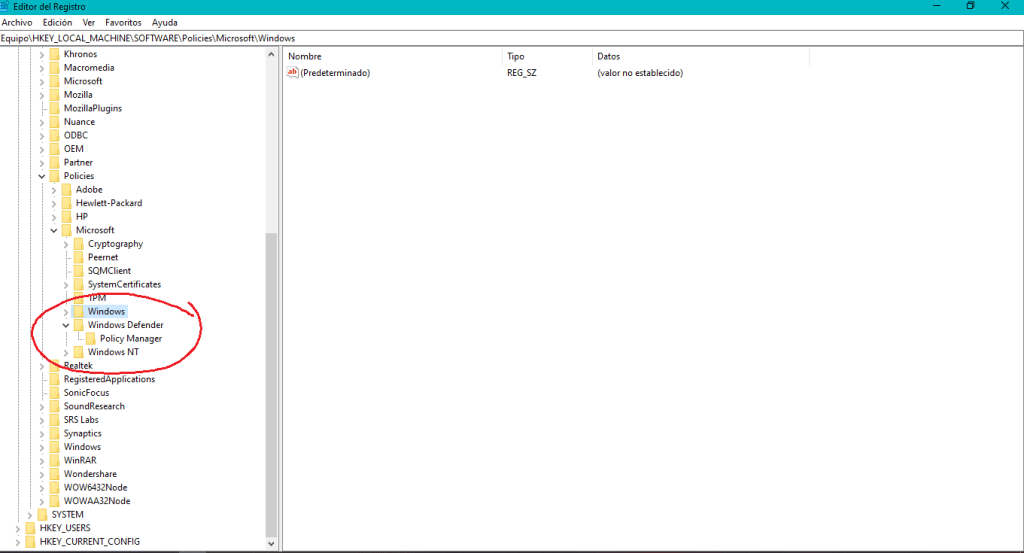Select the Policy Manager key
The width and height of the screenshot is (1024, 553).
(x=131, y=339)
